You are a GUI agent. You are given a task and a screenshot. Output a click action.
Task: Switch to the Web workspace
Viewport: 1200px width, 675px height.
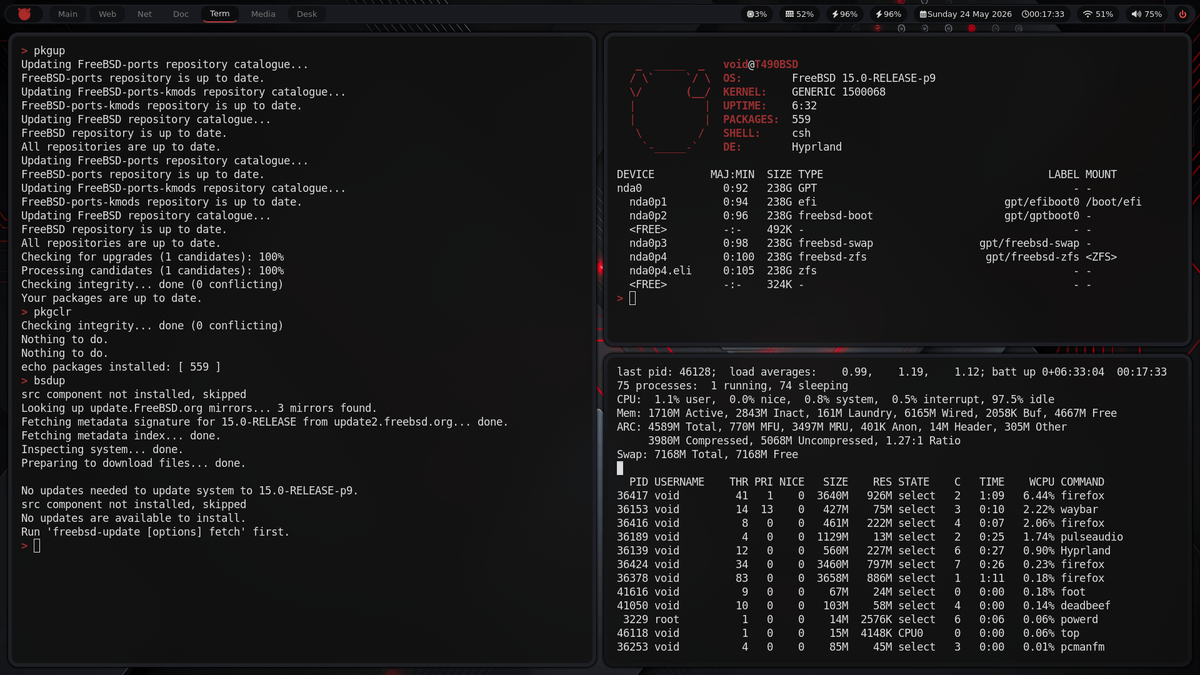pos(107,14)
